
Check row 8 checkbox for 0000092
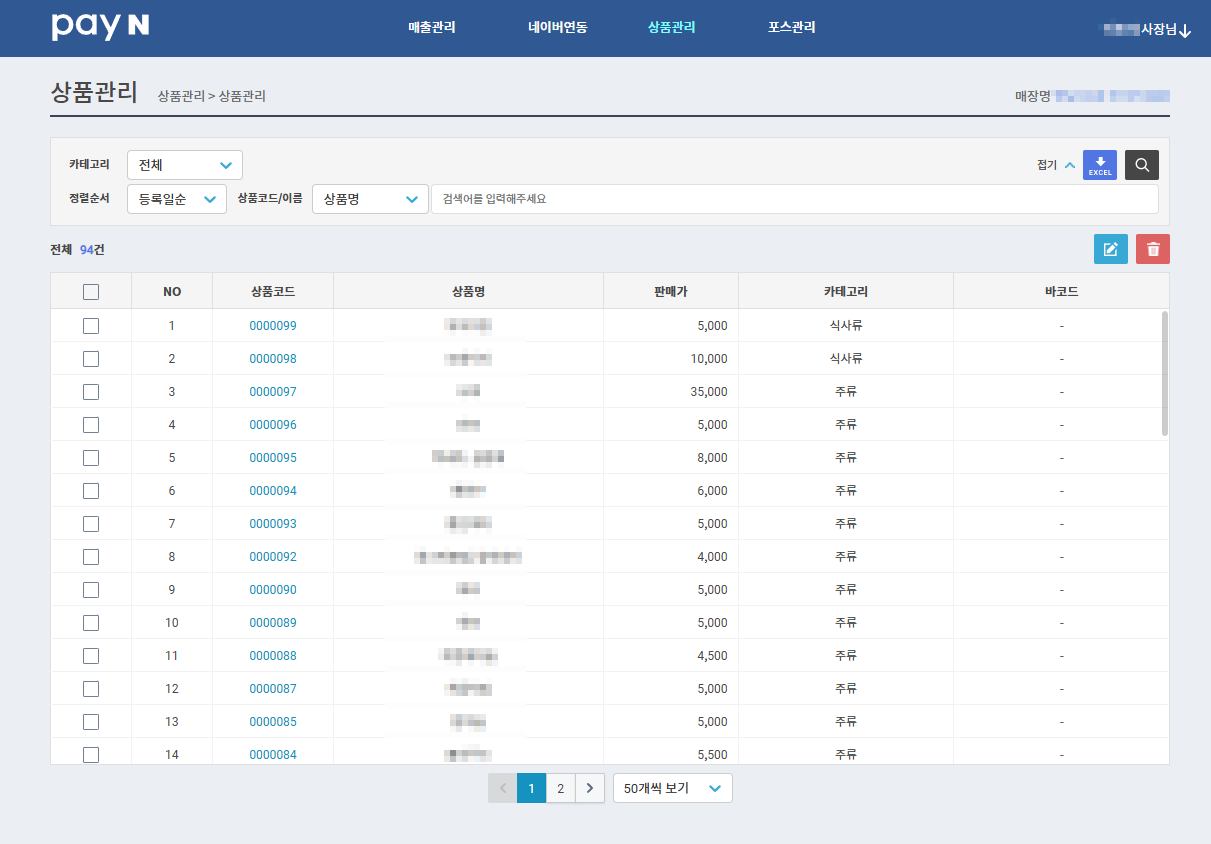(91, 556)
